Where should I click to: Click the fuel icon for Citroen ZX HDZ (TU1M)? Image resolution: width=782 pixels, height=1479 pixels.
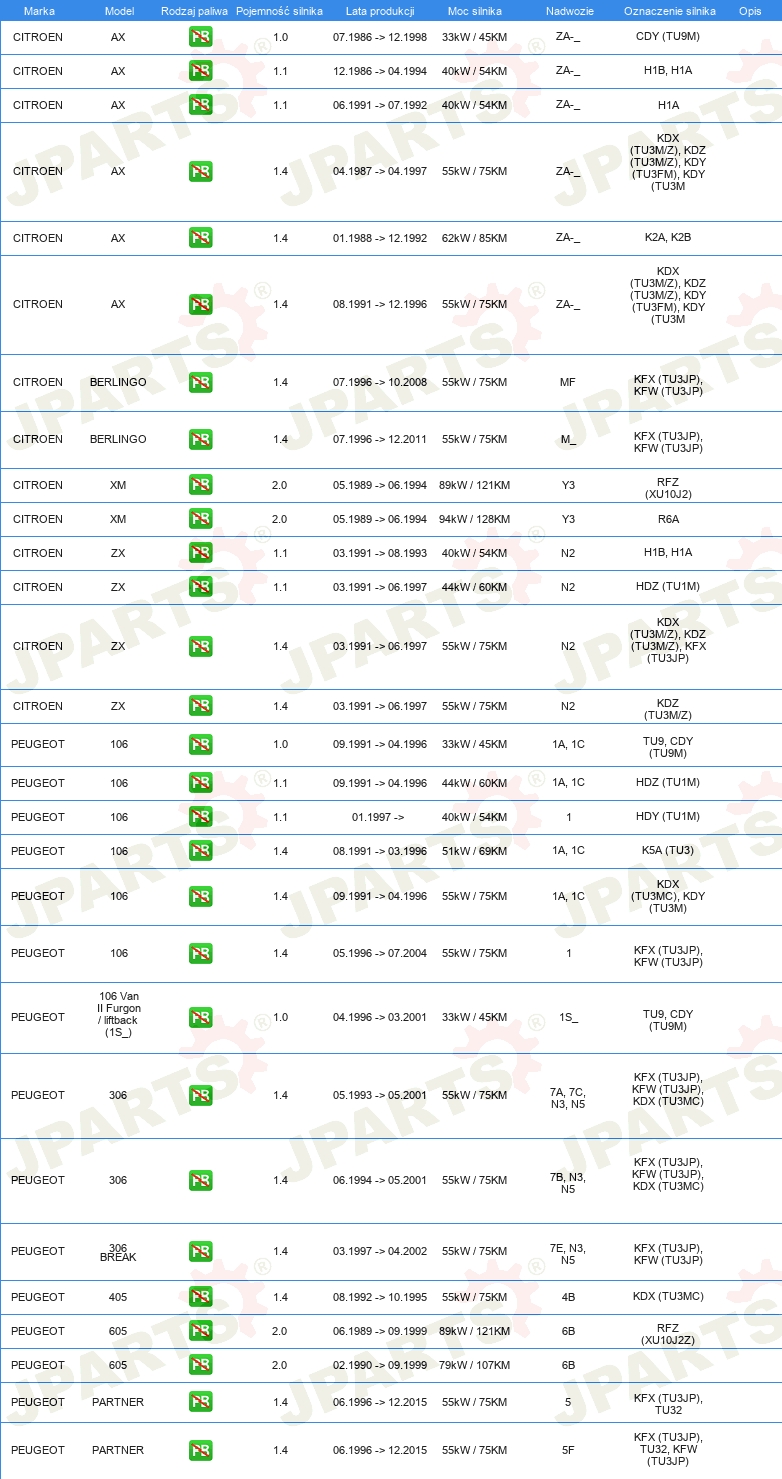200,587
